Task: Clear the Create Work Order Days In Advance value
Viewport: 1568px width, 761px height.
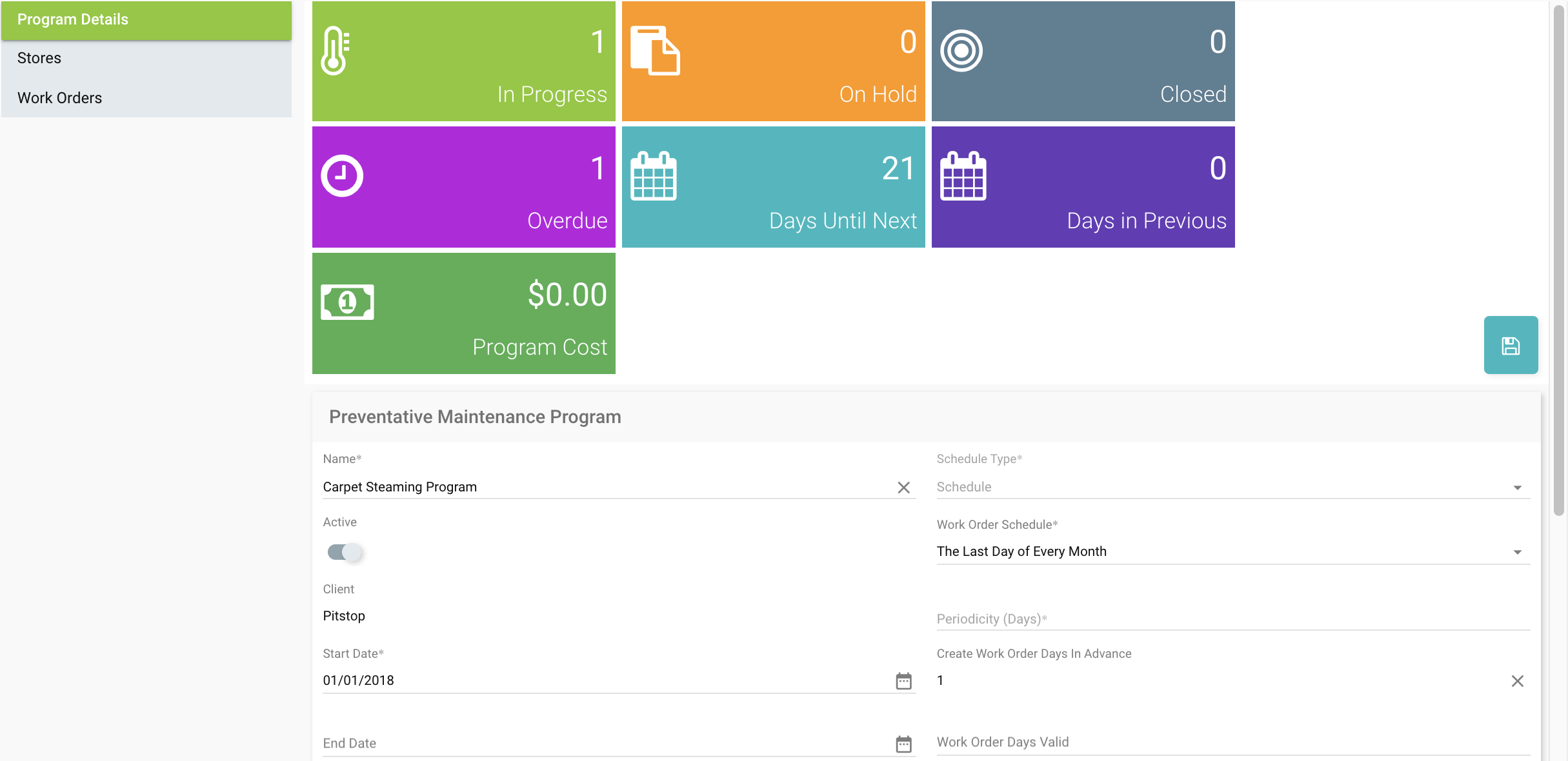Action: [1518, 681]
